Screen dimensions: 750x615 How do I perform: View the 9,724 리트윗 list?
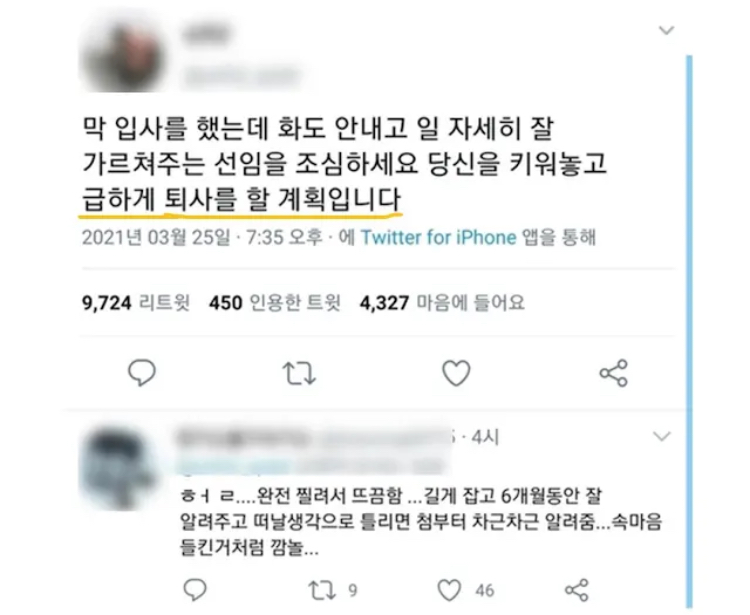coord(136,303)
